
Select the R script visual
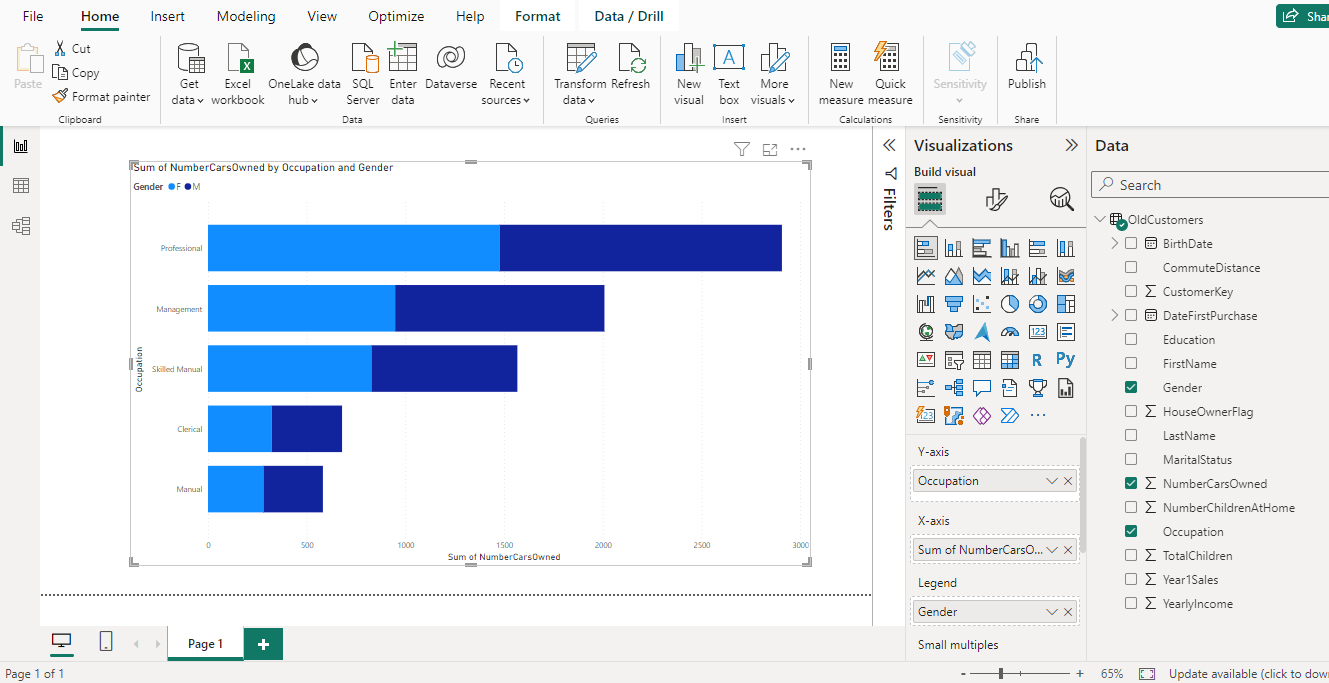1037,359
